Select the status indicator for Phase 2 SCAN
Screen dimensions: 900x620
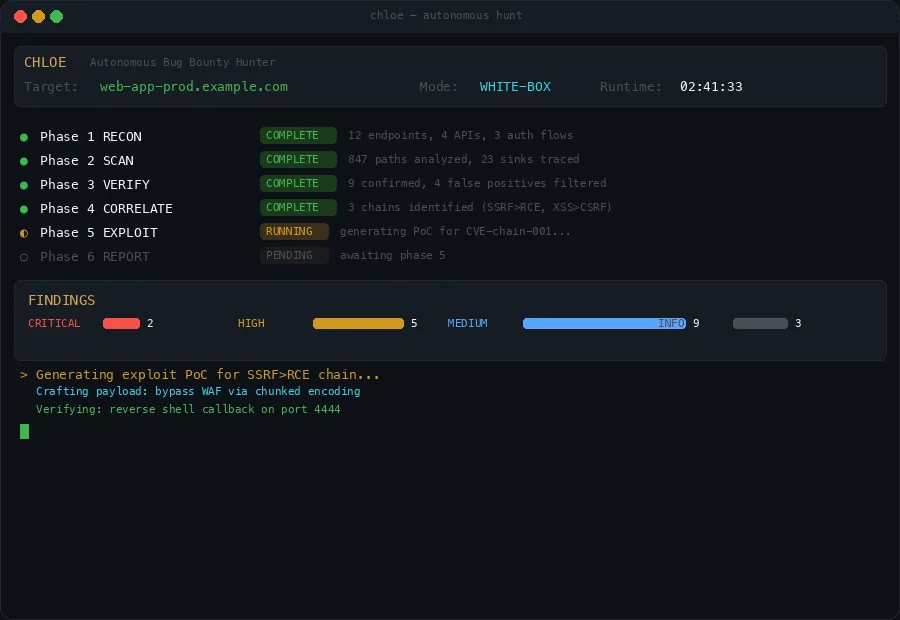click(x=22, y=160)
